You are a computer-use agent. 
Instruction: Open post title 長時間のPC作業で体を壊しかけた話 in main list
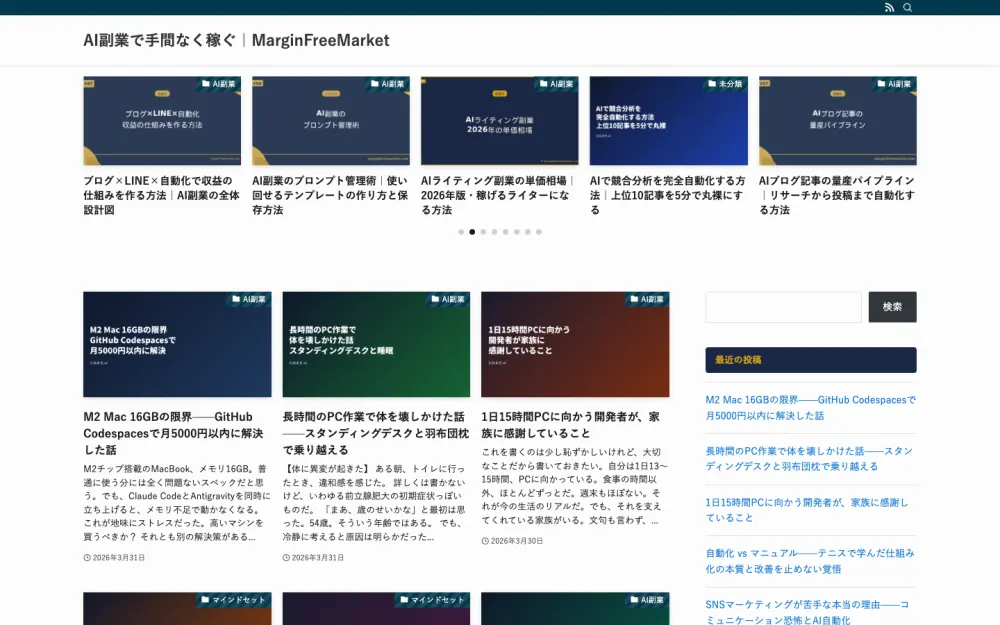pyautogui.click(x=376, y=433)
